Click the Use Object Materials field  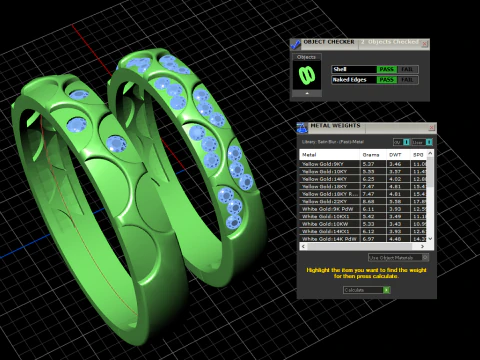point(395,257)
